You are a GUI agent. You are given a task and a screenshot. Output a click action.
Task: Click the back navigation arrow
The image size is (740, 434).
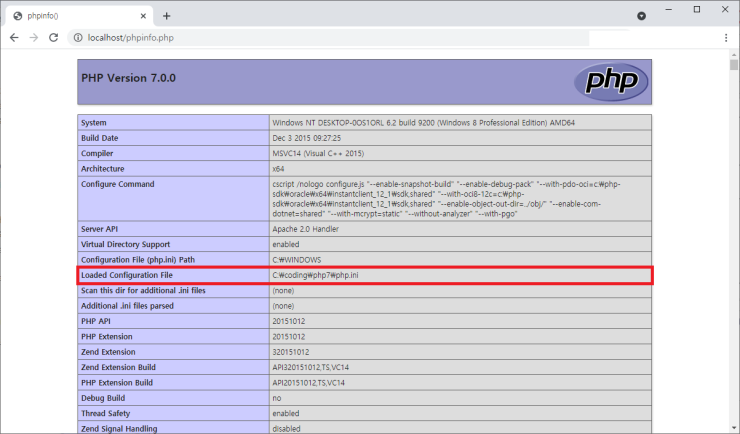point(14,37)
